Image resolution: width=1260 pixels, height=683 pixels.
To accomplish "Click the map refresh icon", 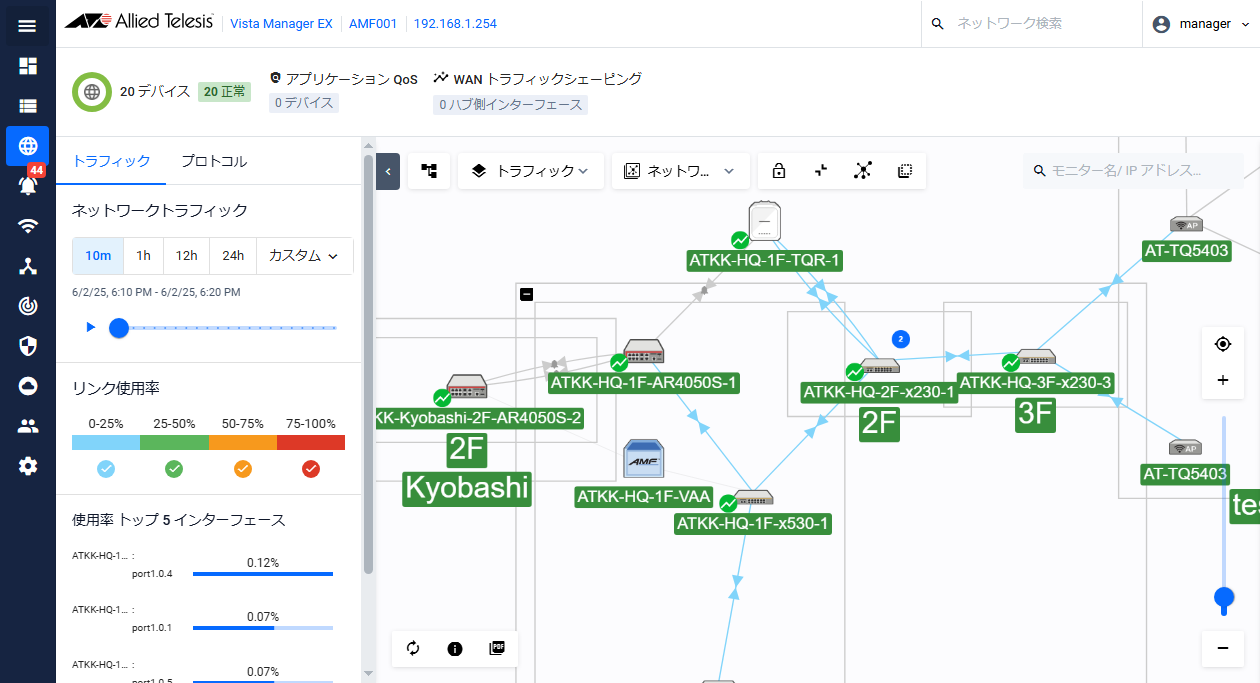I will [x=413, y=648].
